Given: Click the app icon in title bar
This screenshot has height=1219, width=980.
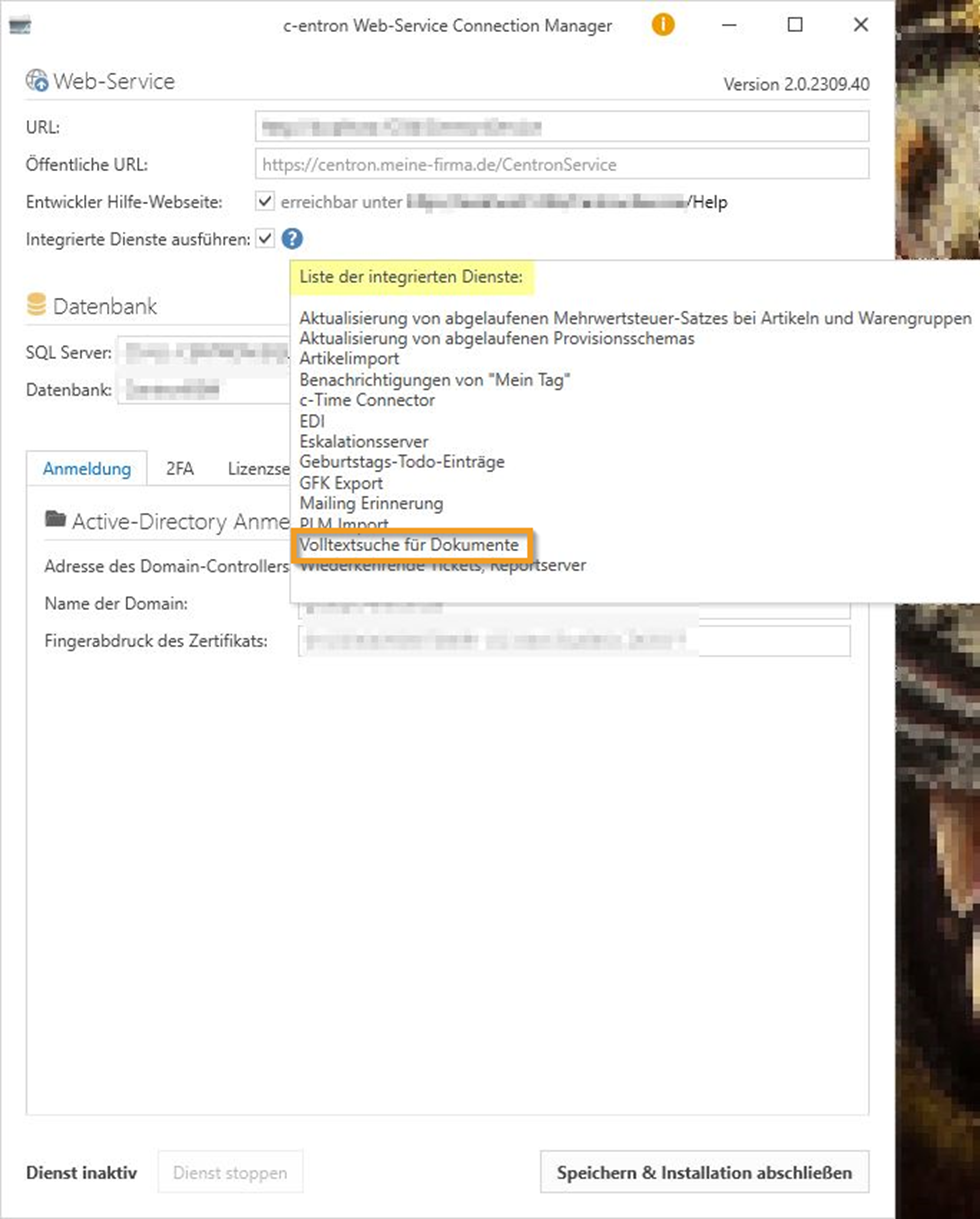Looking at the screenshot, I should click(x=19, y=26).
